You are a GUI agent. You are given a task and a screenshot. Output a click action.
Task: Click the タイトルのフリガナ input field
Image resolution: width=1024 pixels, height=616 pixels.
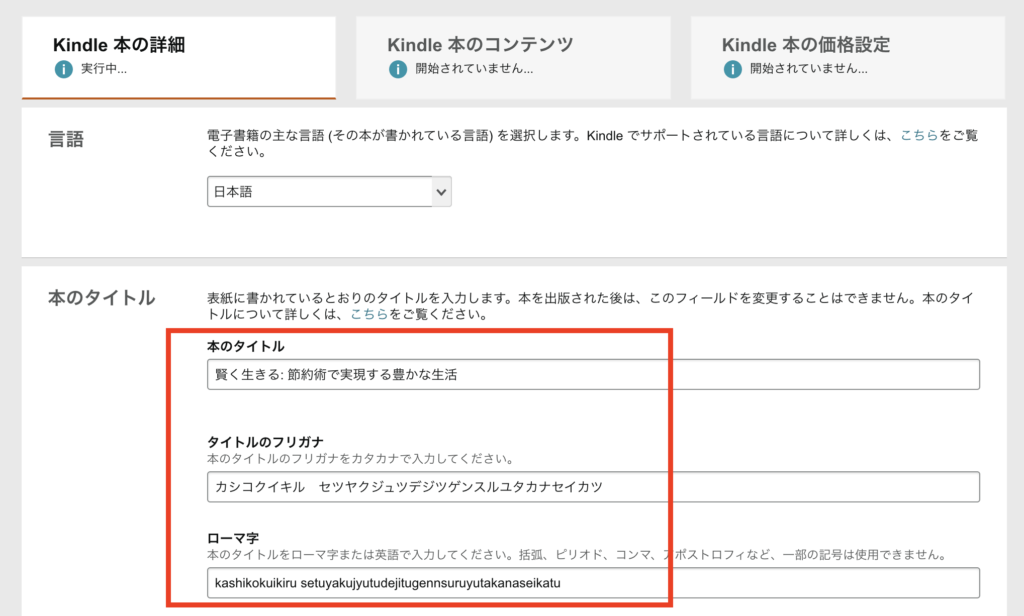[x=593, y=487]
